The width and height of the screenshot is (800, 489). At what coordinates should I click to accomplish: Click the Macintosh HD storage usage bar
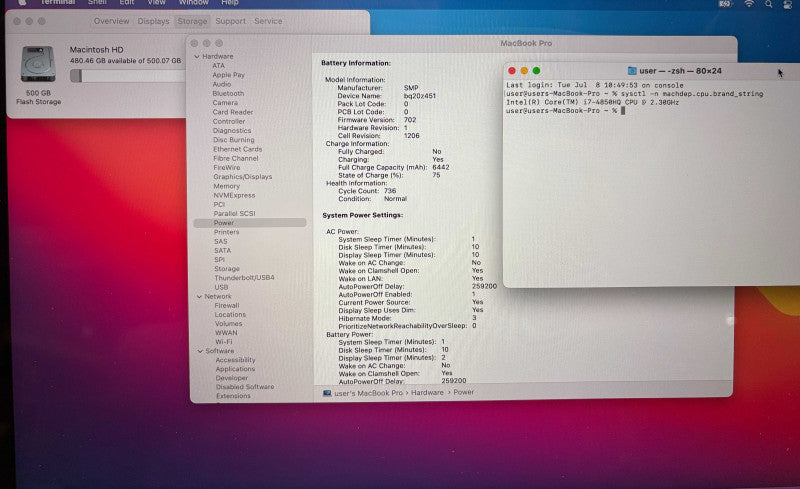(x=128, y=76)
